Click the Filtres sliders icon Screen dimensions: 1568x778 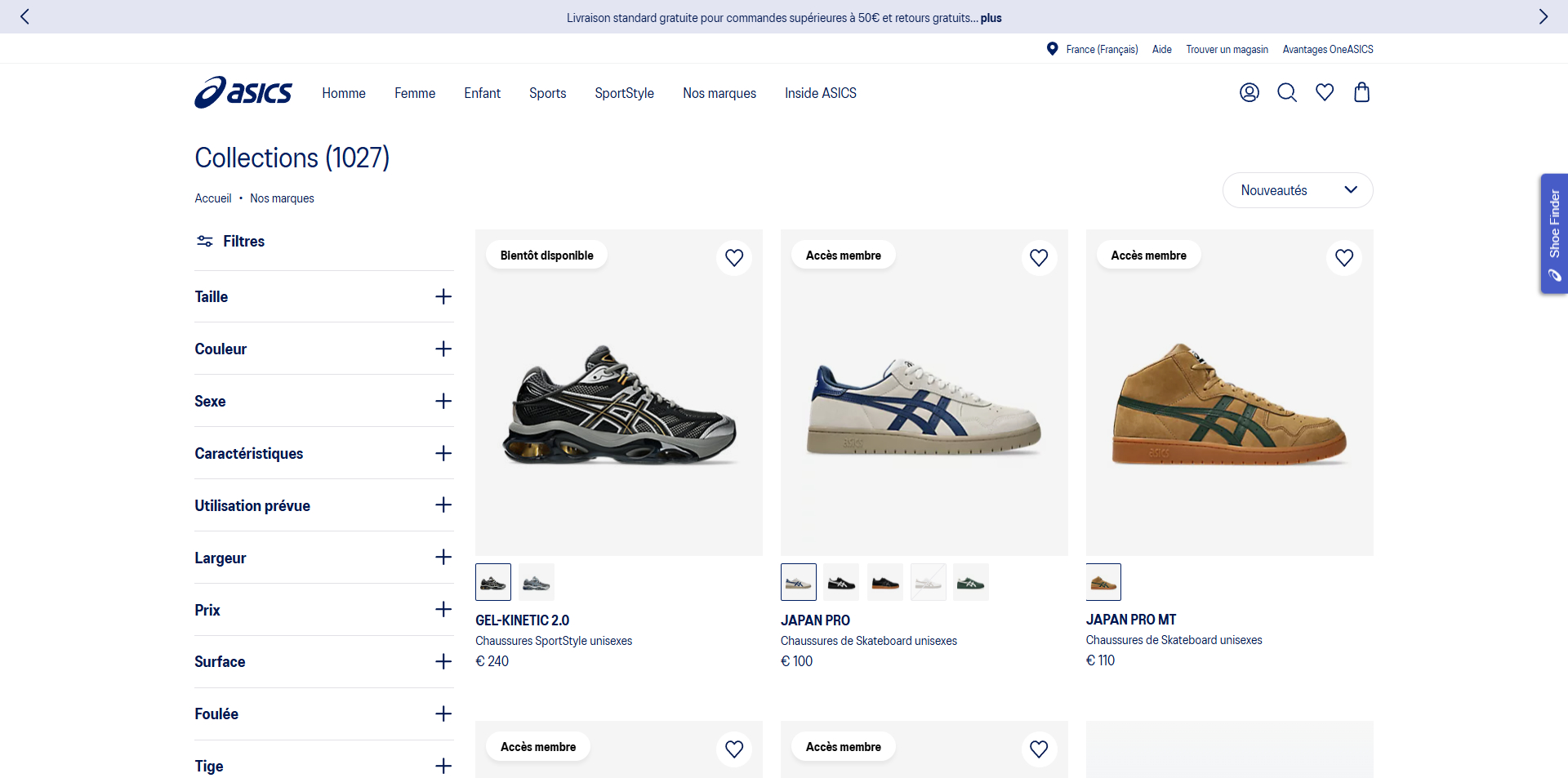pyautogui.click(x=204, y=241)
